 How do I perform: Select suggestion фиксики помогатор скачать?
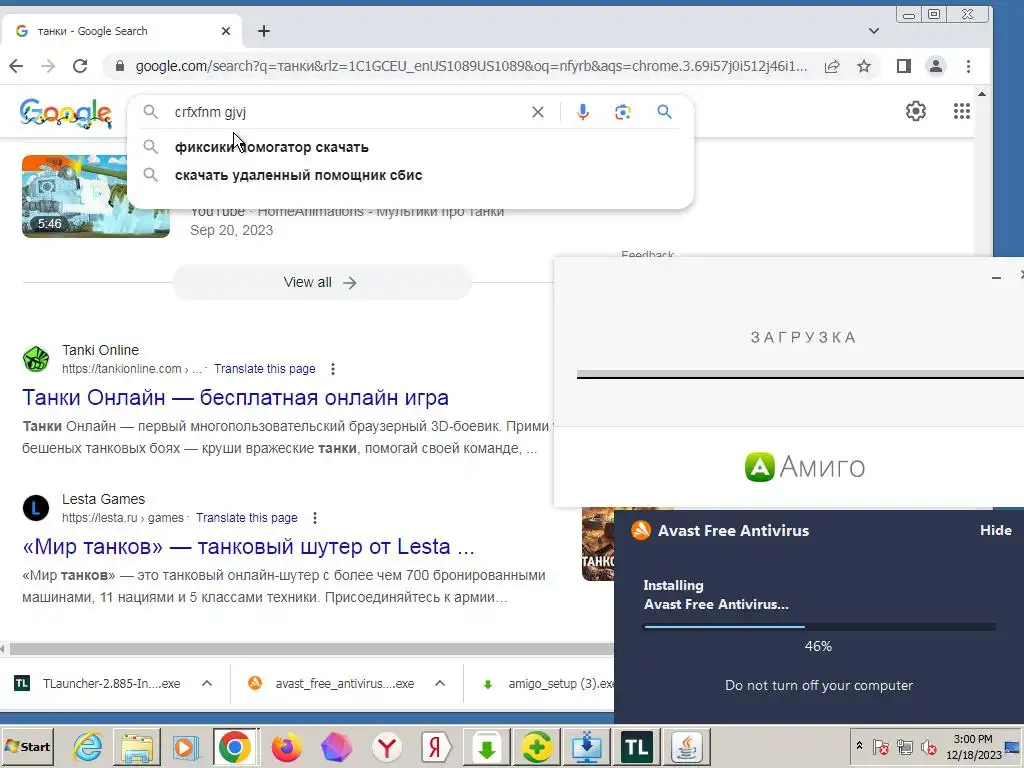pyautogui.click(x=410, y=147)
